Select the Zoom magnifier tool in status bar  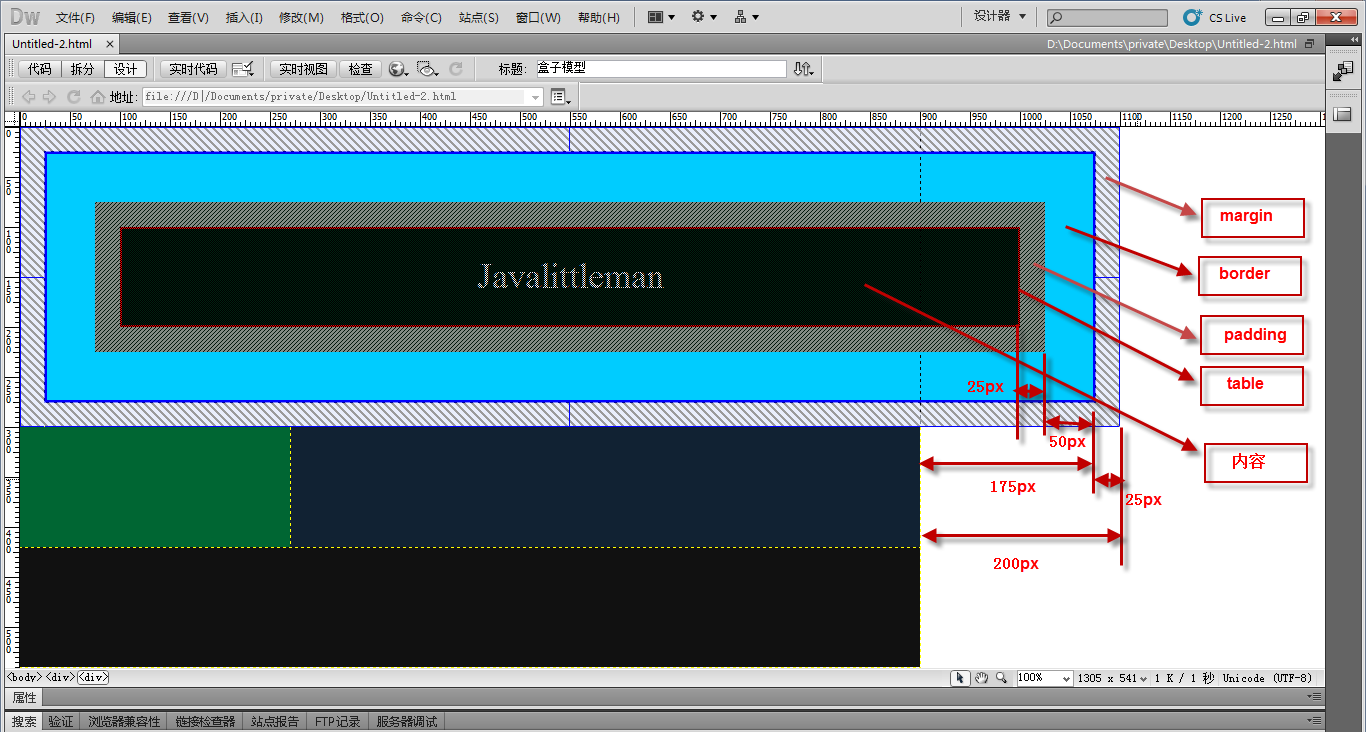1001,678
